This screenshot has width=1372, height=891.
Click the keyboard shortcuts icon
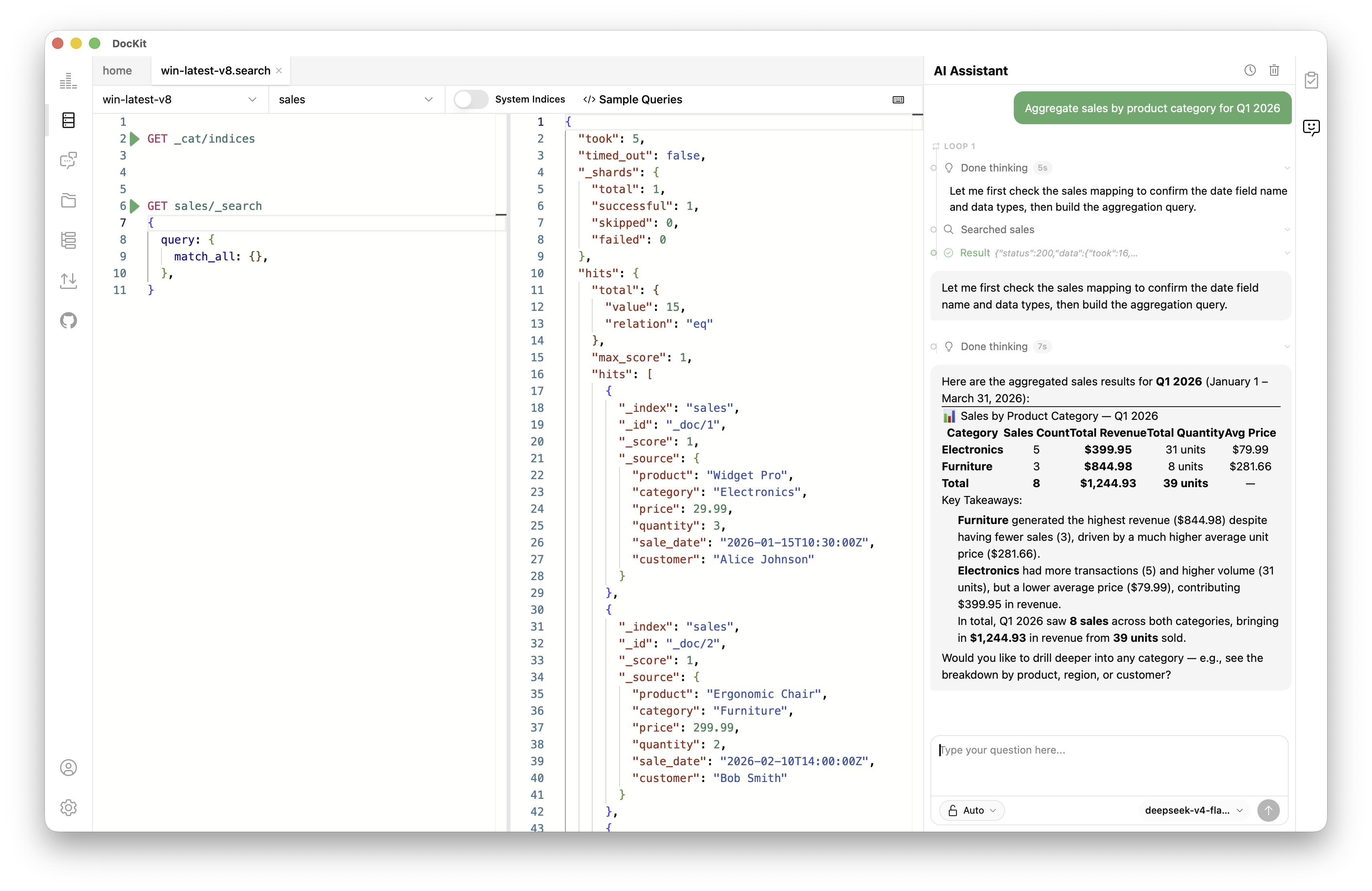[x=898, y=100]
